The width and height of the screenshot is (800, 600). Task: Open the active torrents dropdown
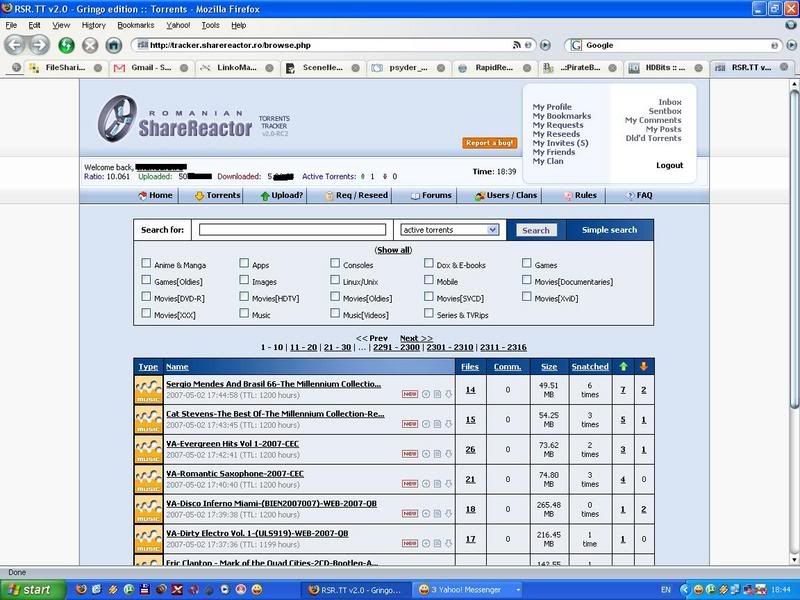pyautogui.click(x=449, y=230)
